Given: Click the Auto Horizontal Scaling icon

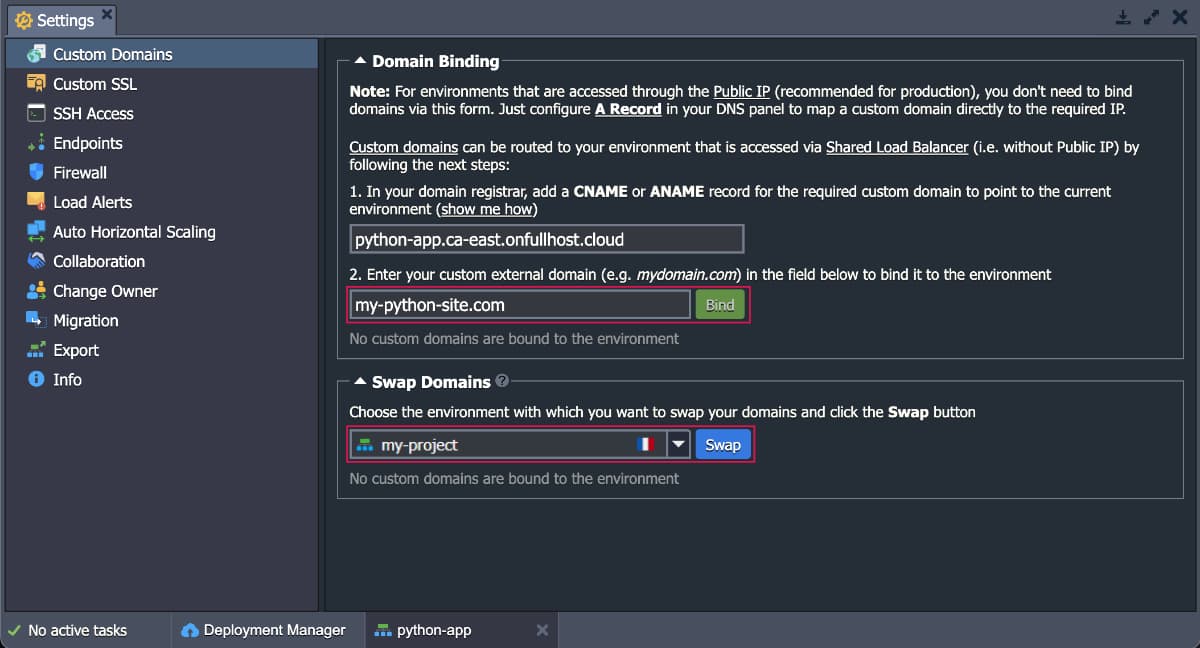Looking at the screenshot, I should tap(36, 232).
